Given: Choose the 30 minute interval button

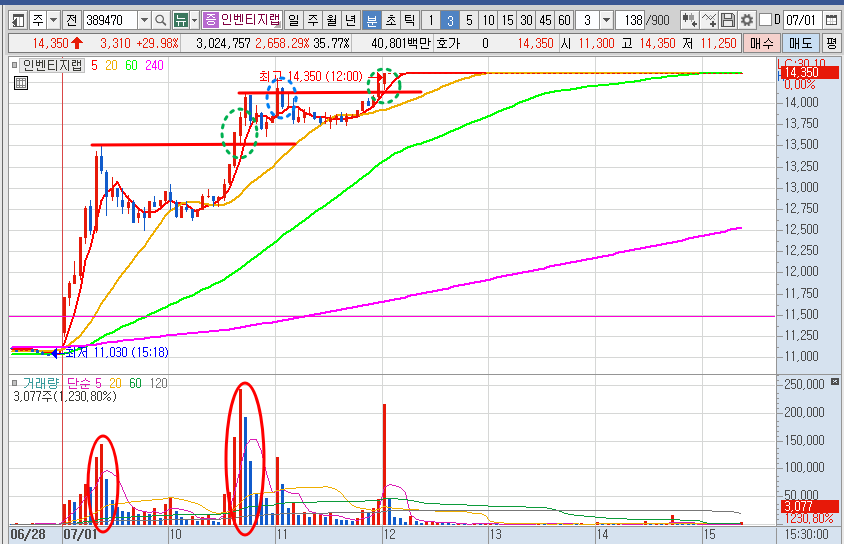Looking at the screenshot, I should pos(526,20).
